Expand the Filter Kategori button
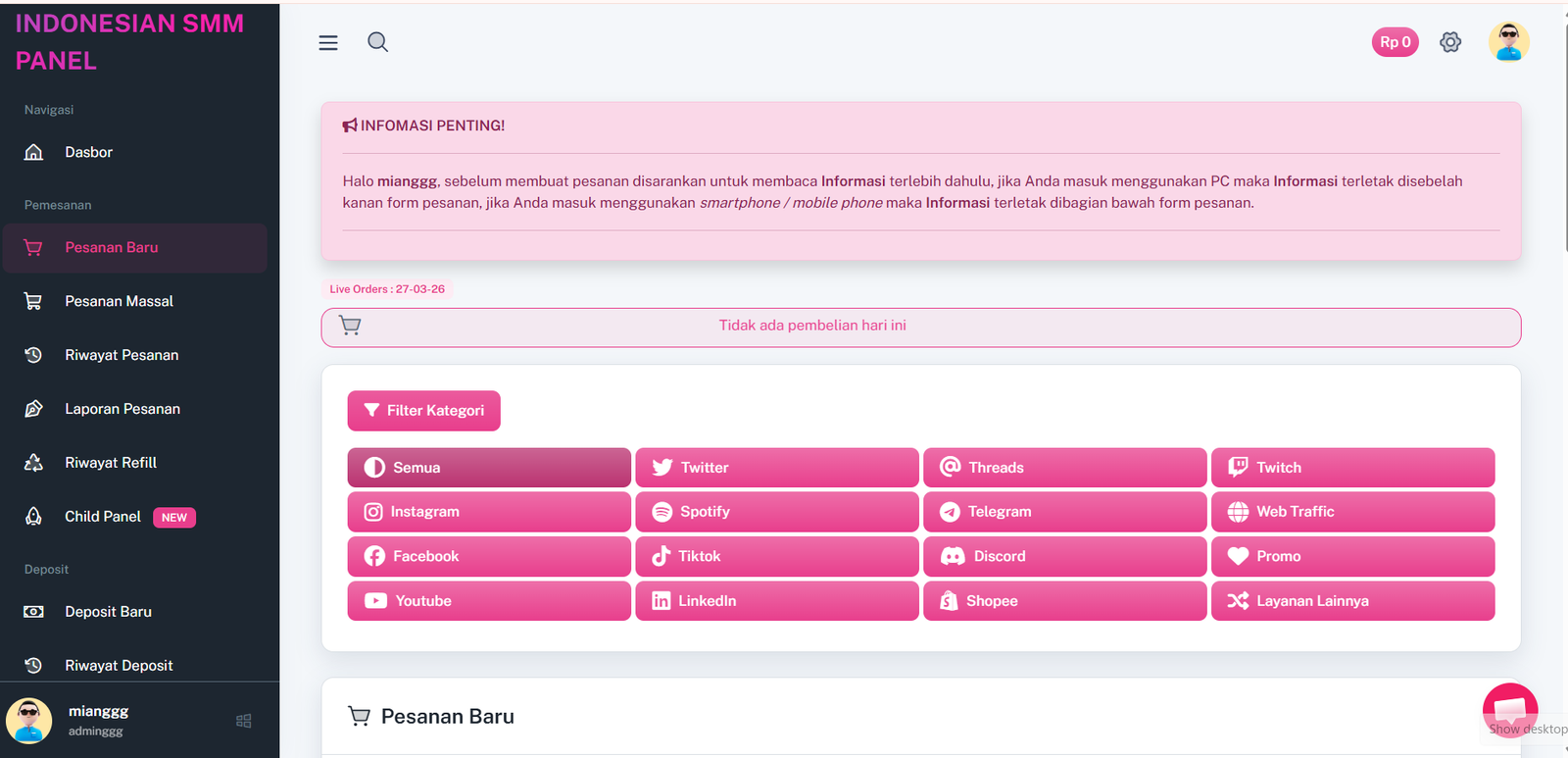 (423, 411)
